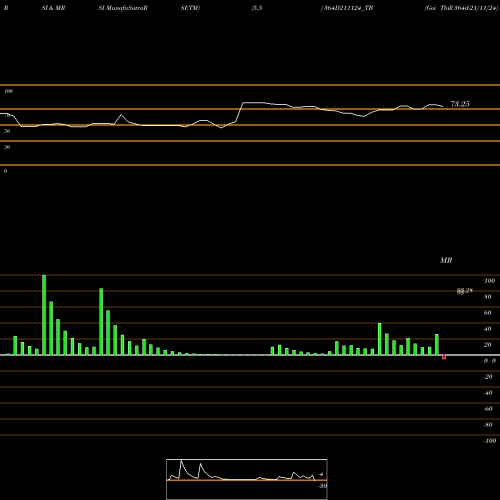
Task: Click the -40 label on MR axis
Action: pos(488,393)
